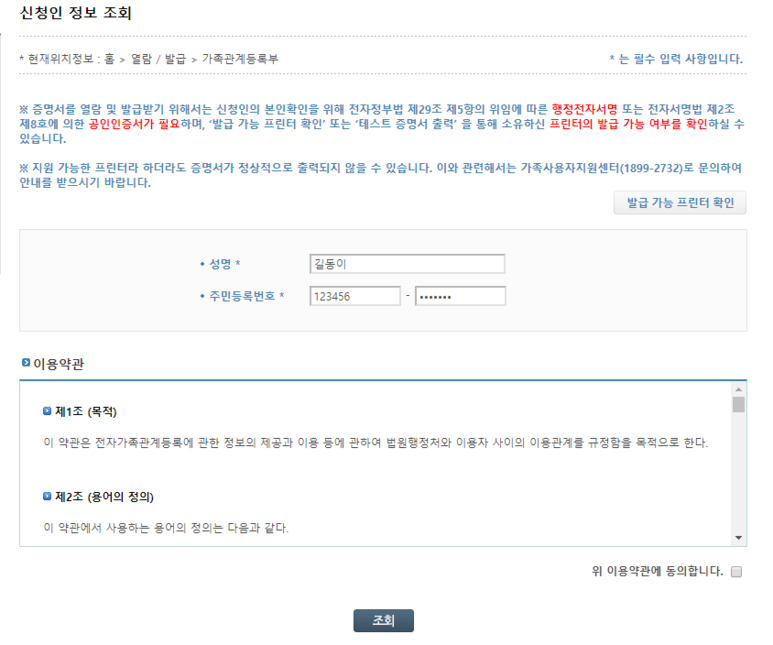This screenshot has width=773, height=645.
Task: Click the terms scrollbar thumb
Action: pos(738,404)
